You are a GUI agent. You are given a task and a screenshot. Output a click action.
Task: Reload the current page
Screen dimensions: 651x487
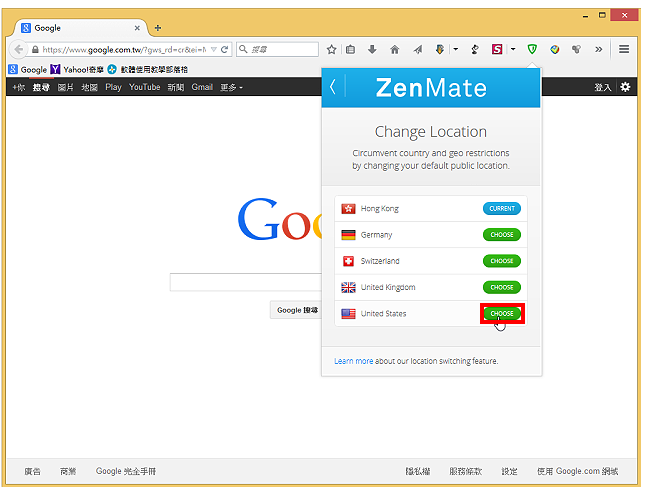225,49
